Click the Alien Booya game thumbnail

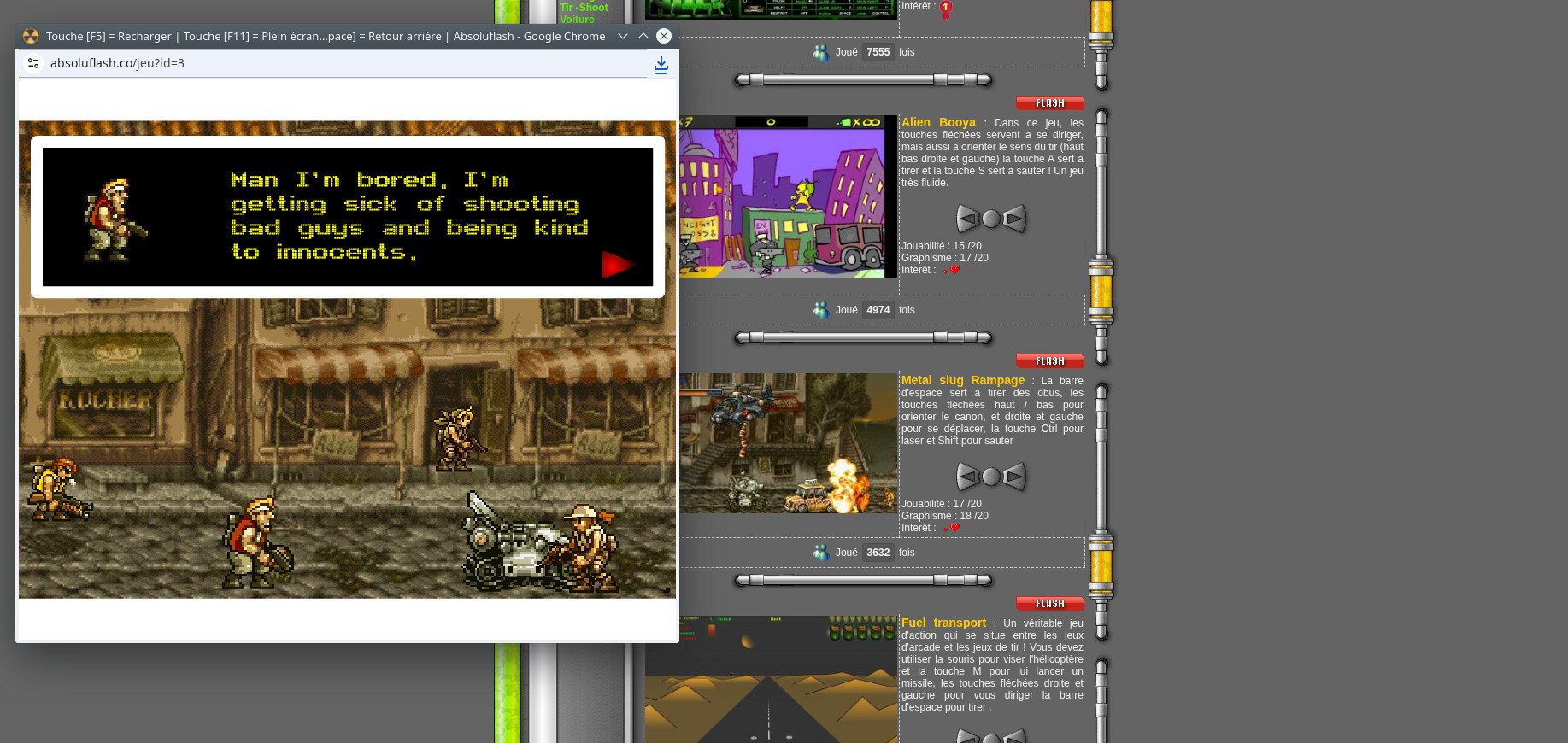click(788, 197)
